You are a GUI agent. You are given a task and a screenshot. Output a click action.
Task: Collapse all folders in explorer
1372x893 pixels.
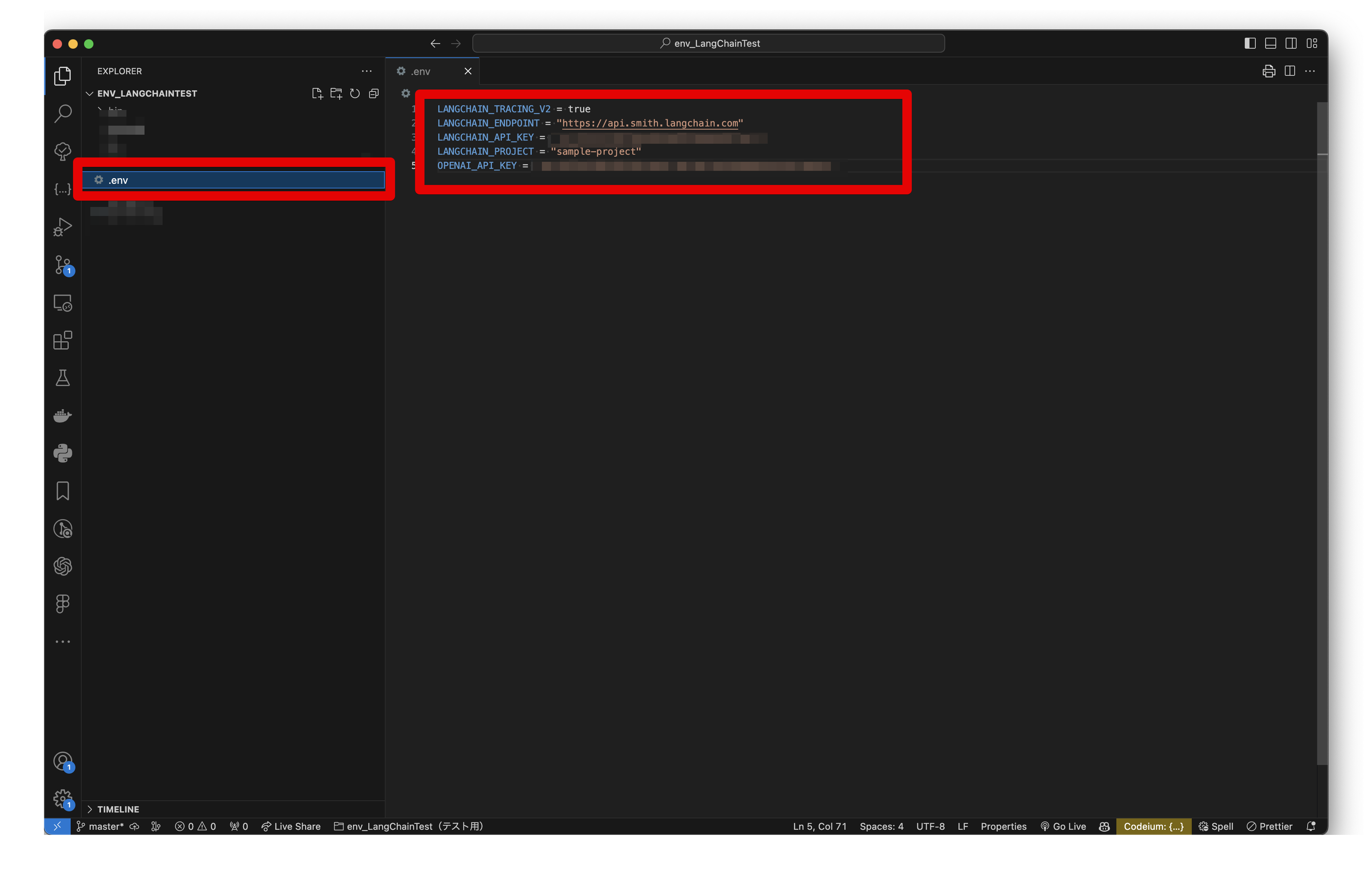pos(373,93)
